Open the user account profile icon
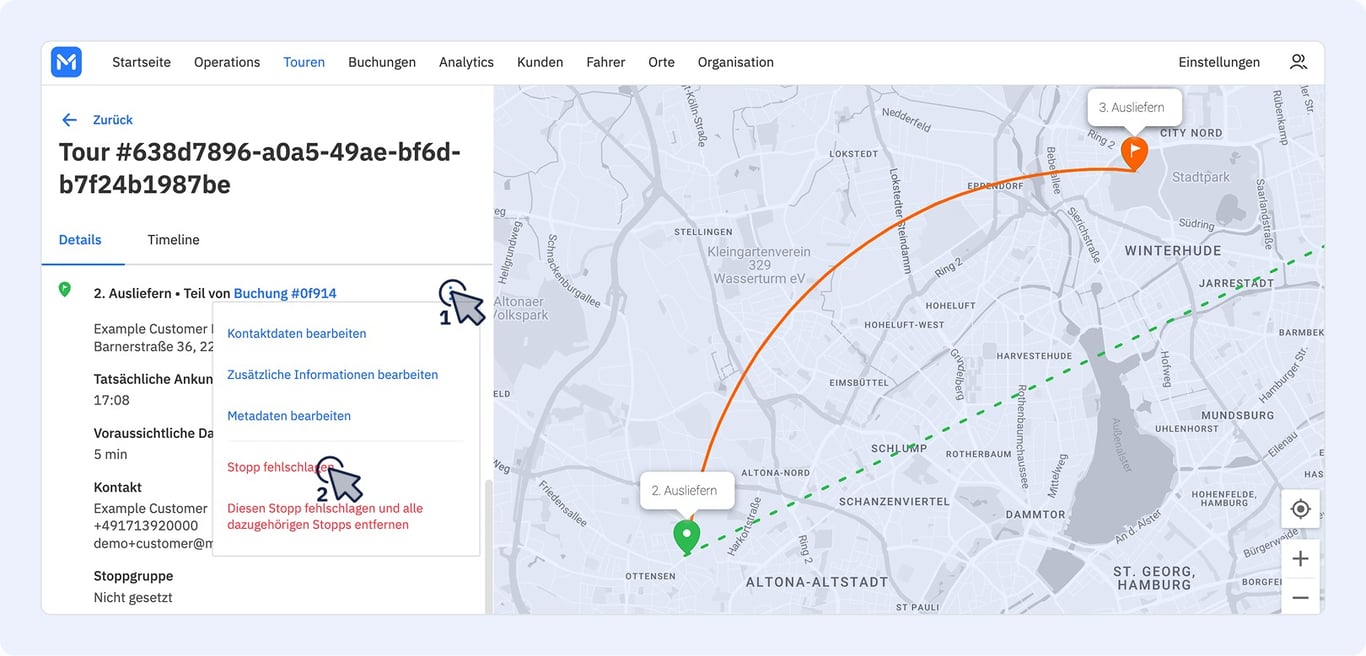Viewport: 1366px width, 656px height. (x=1298, y=62)
